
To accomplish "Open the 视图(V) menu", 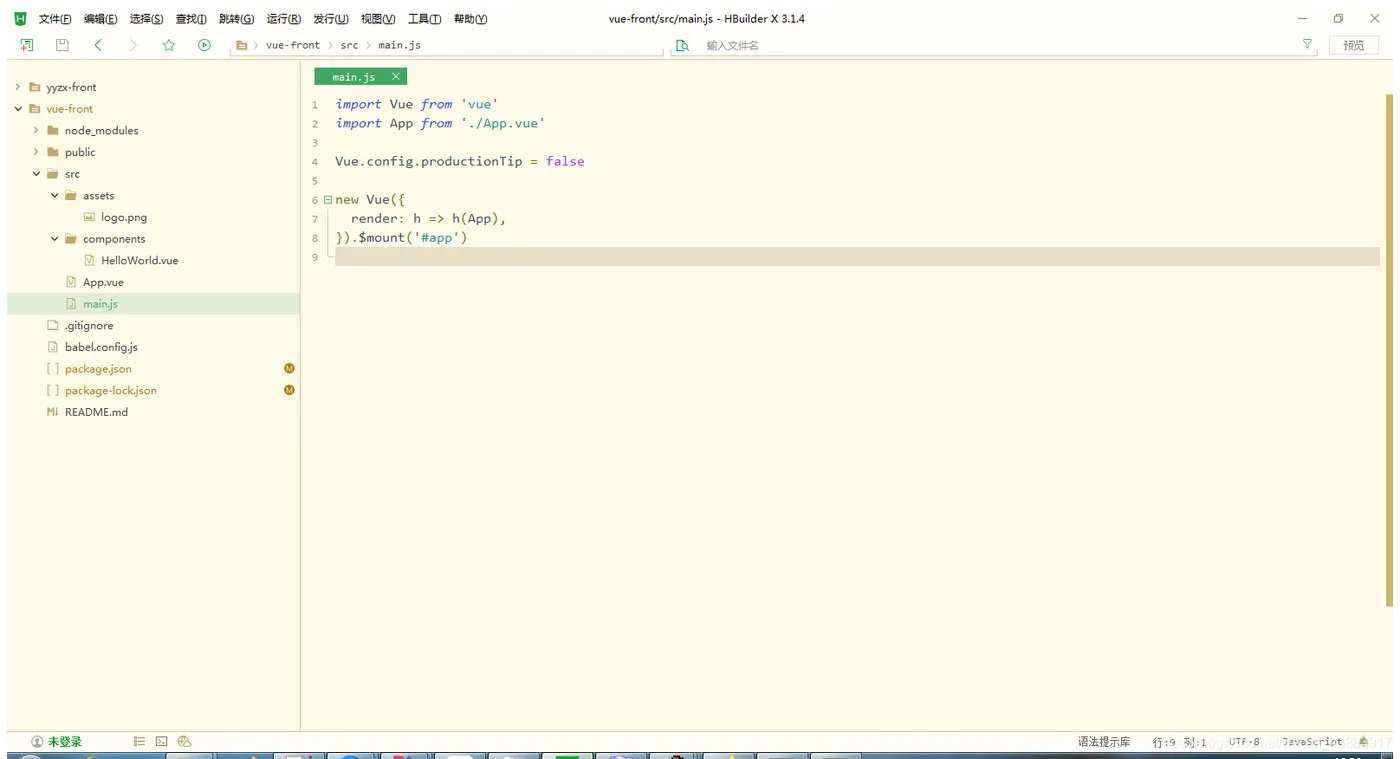I will 378,19.
